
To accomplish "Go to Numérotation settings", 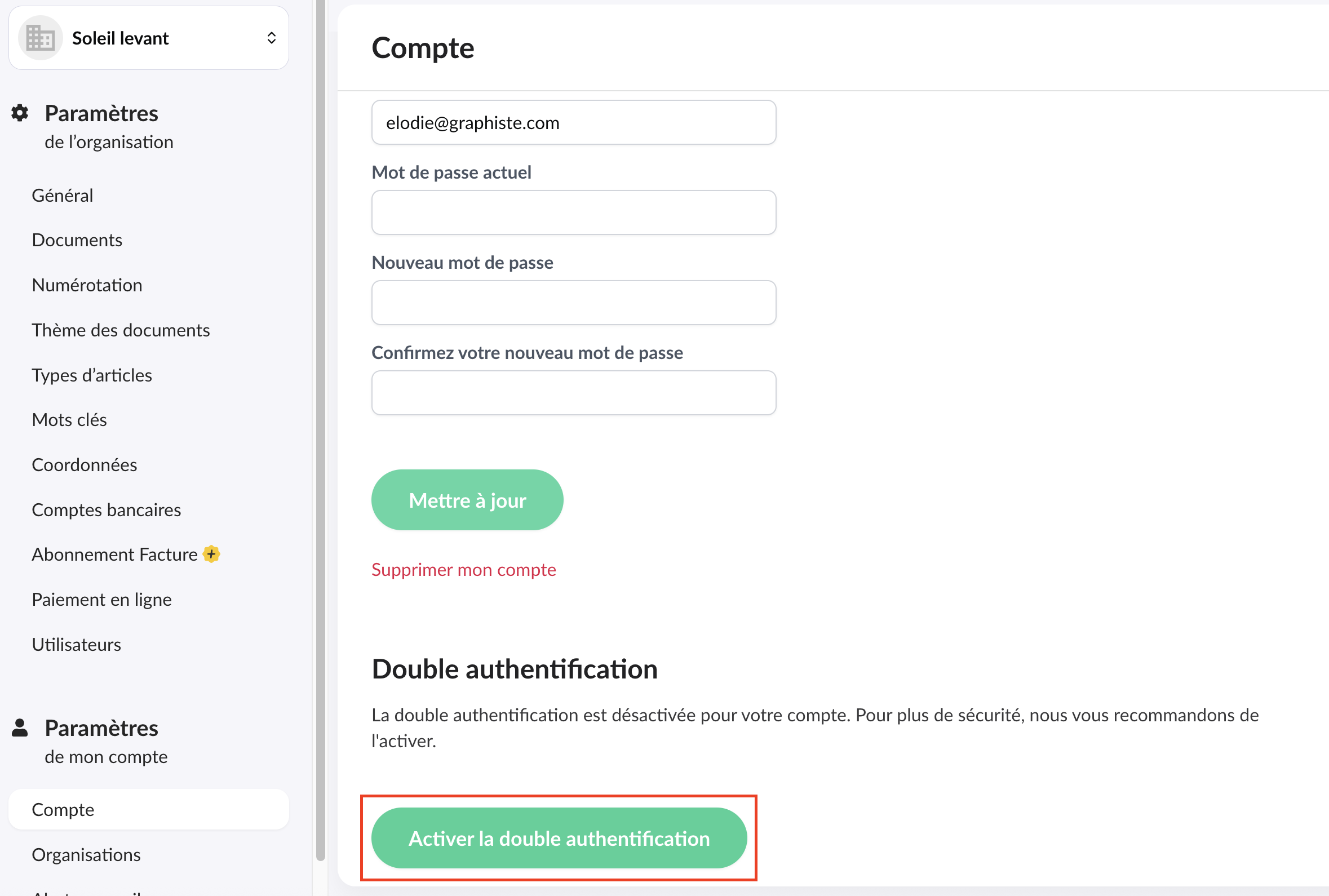I will (x=87, y=285).
